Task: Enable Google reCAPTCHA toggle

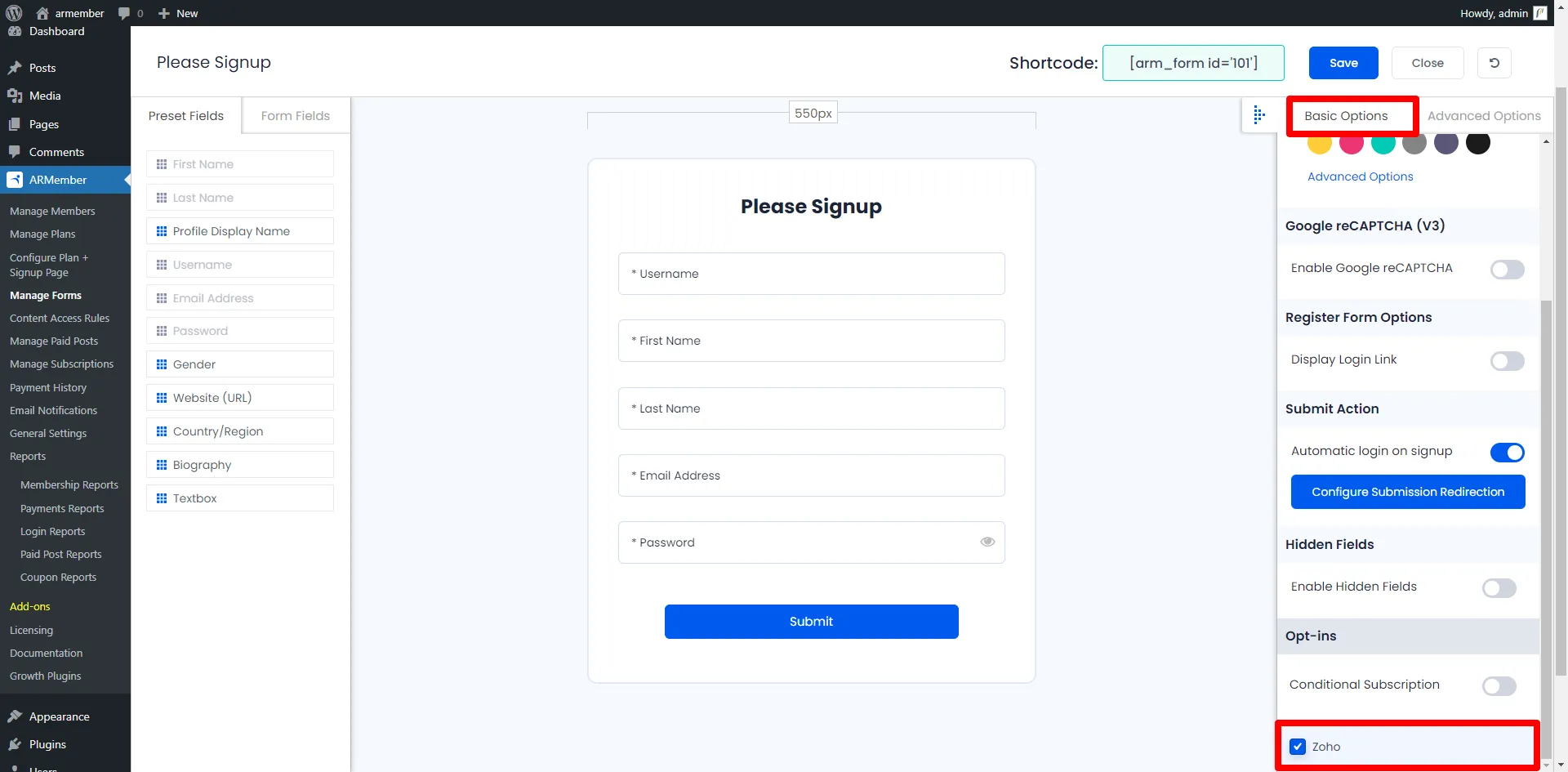Action: click(x=1507, y=269)
